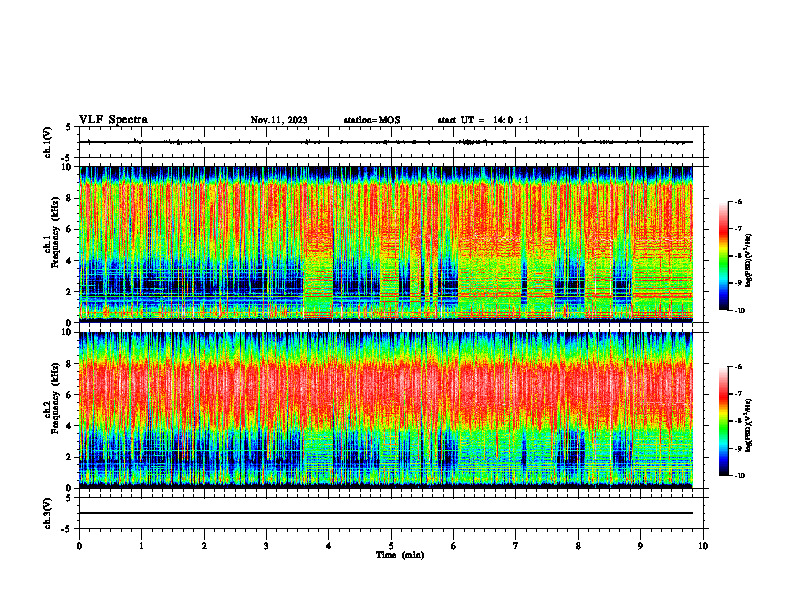The image size is (792, 612).
Task: Click the ch.2 spectrogram plot
Action: 386,410
